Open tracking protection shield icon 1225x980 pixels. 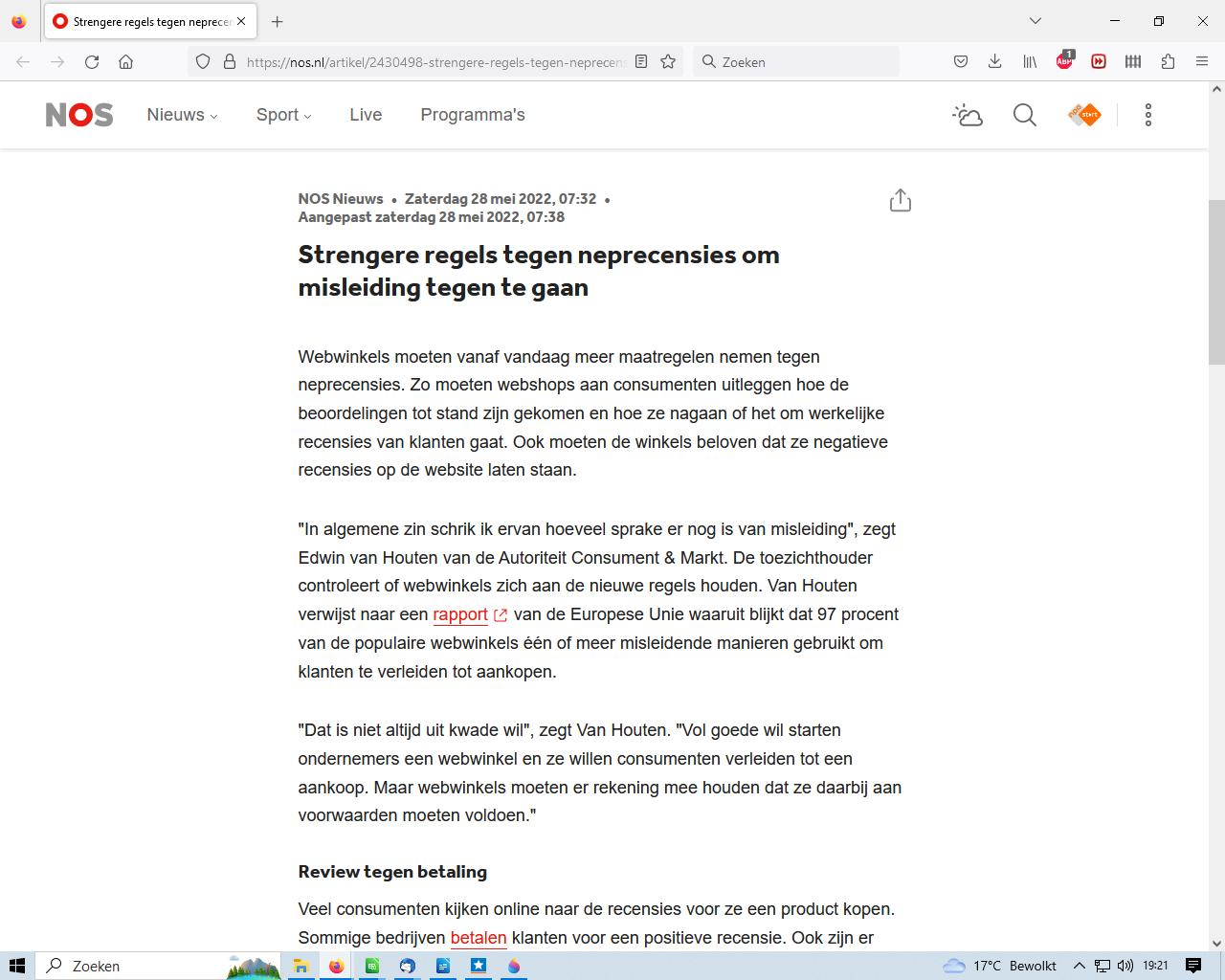(x=203, y=61)
